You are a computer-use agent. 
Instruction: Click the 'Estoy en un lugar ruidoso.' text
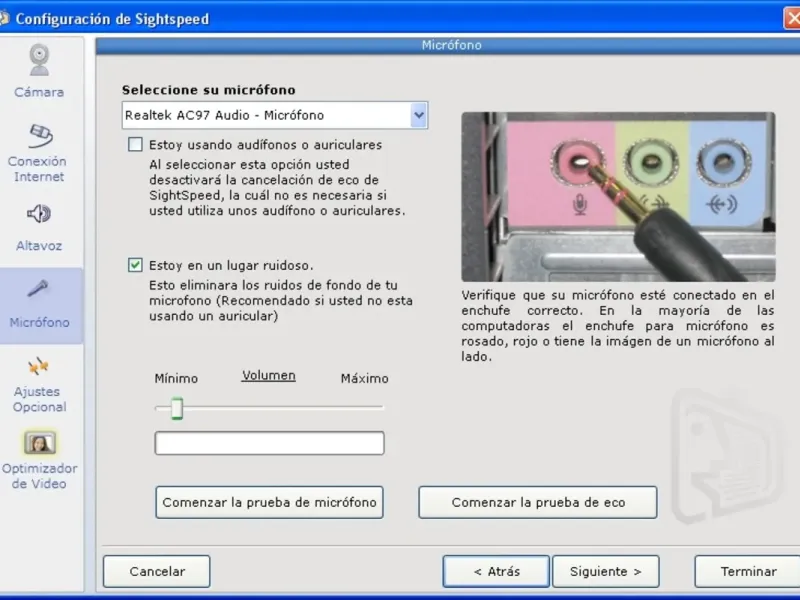click(x=231, y=265)
